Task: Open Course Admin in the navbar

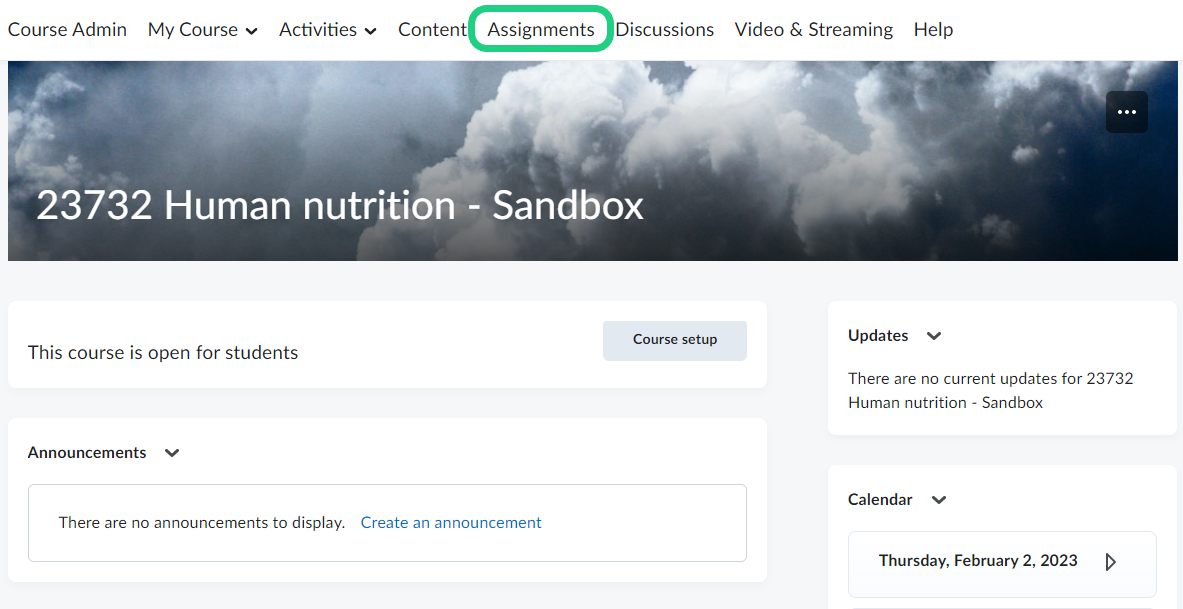Action: [x=67, y=30]
